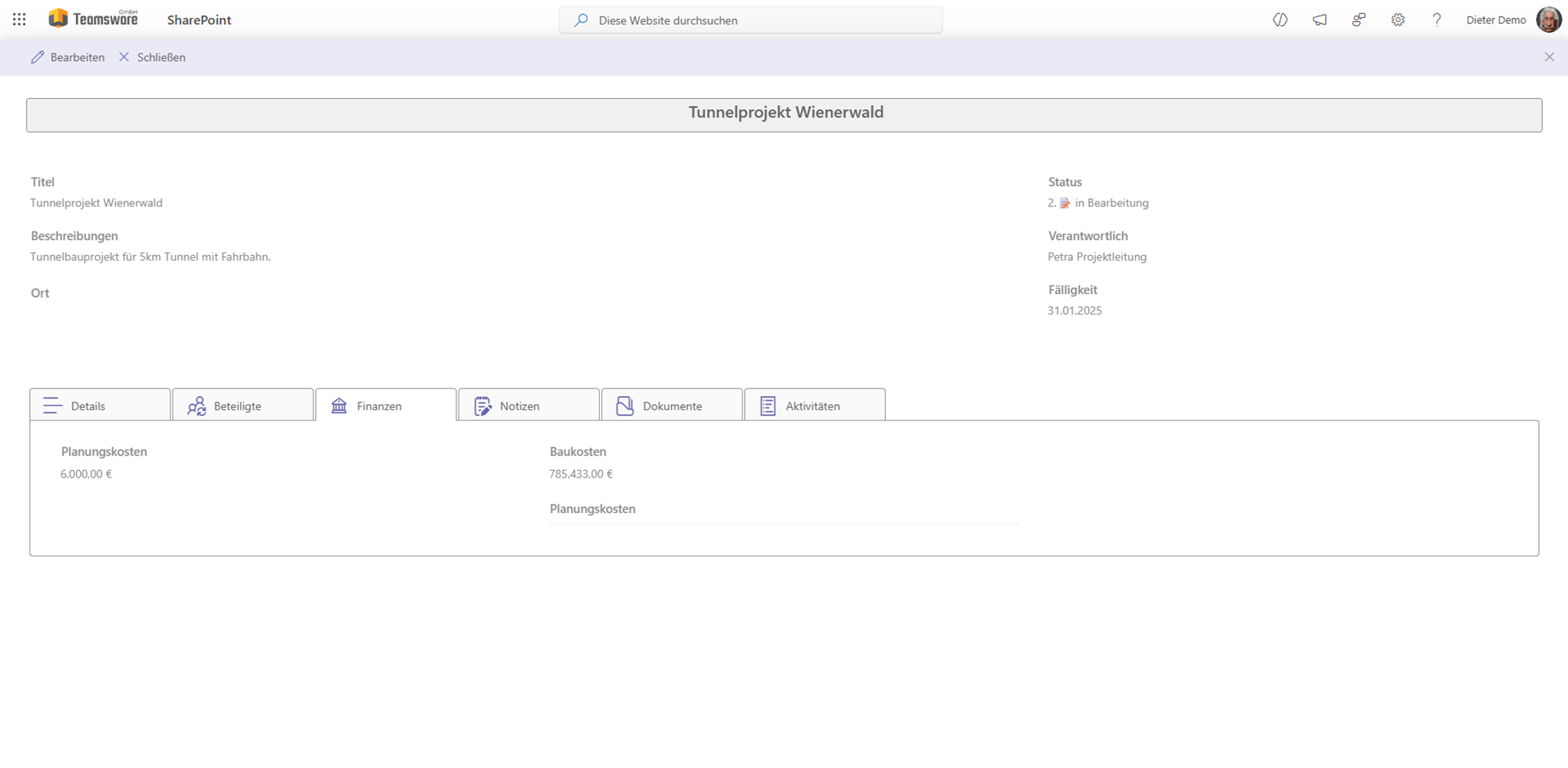Open Copilot icon in the header

point(1279,20)
